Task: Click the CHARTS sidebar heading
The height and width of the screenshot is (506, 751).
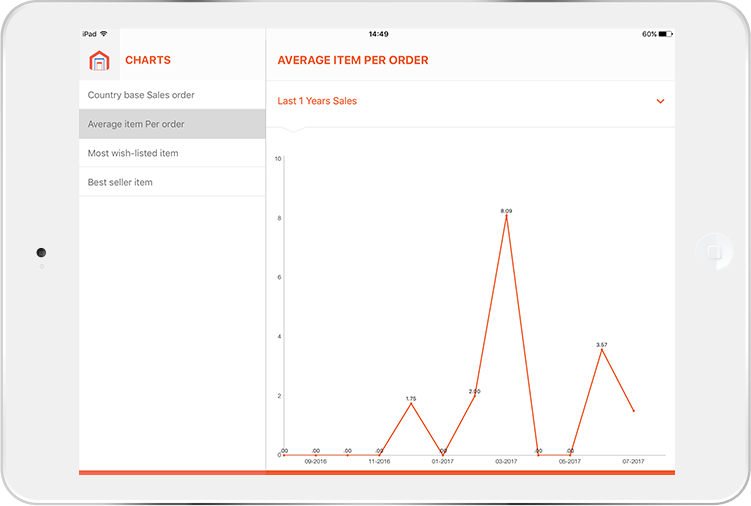Action: pos(147,61)
